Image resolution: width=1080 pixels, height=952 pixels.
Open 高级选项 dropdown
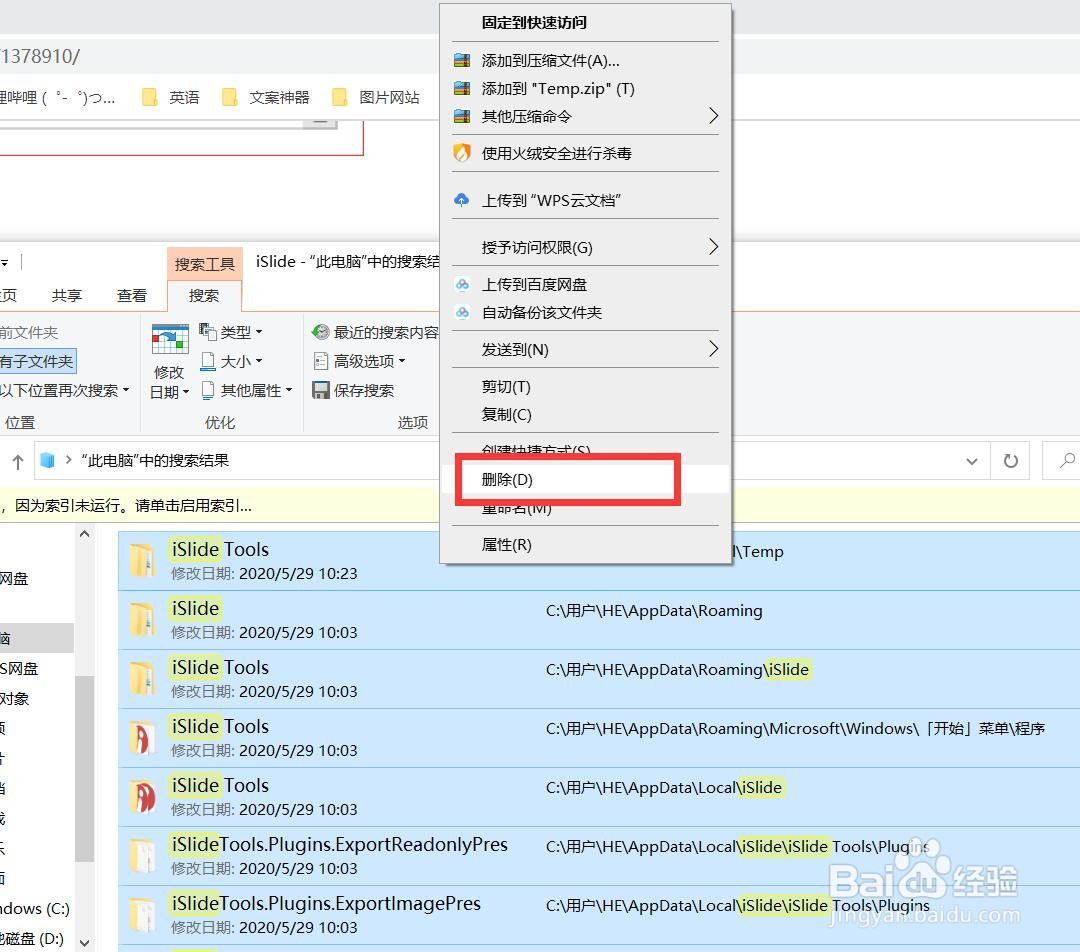click(360, 361)
